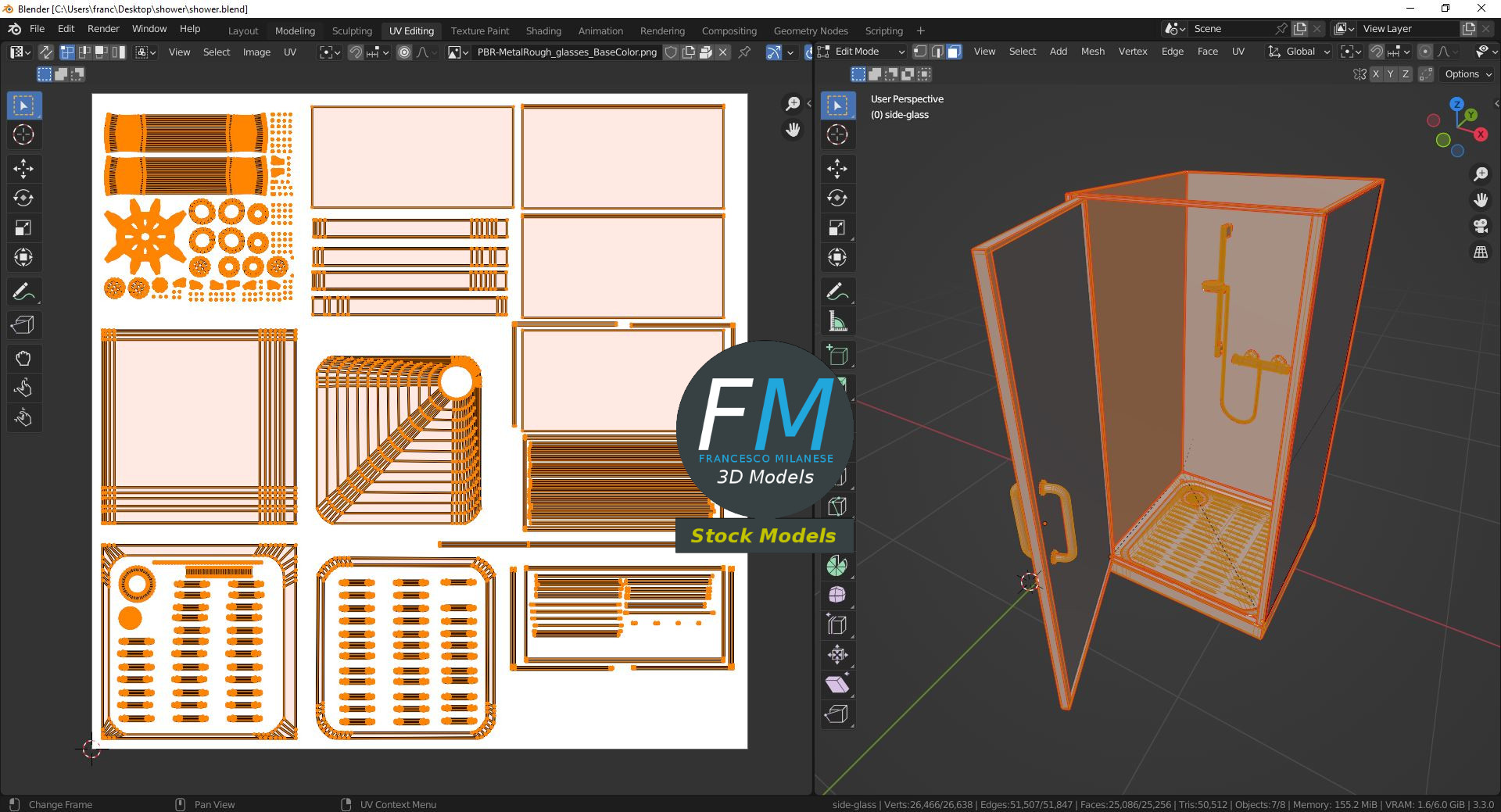The height and width of the screenshot is (812, 1501).
Task: Click the Shear tool in 3D viewport toolbar
Action: 837,685
